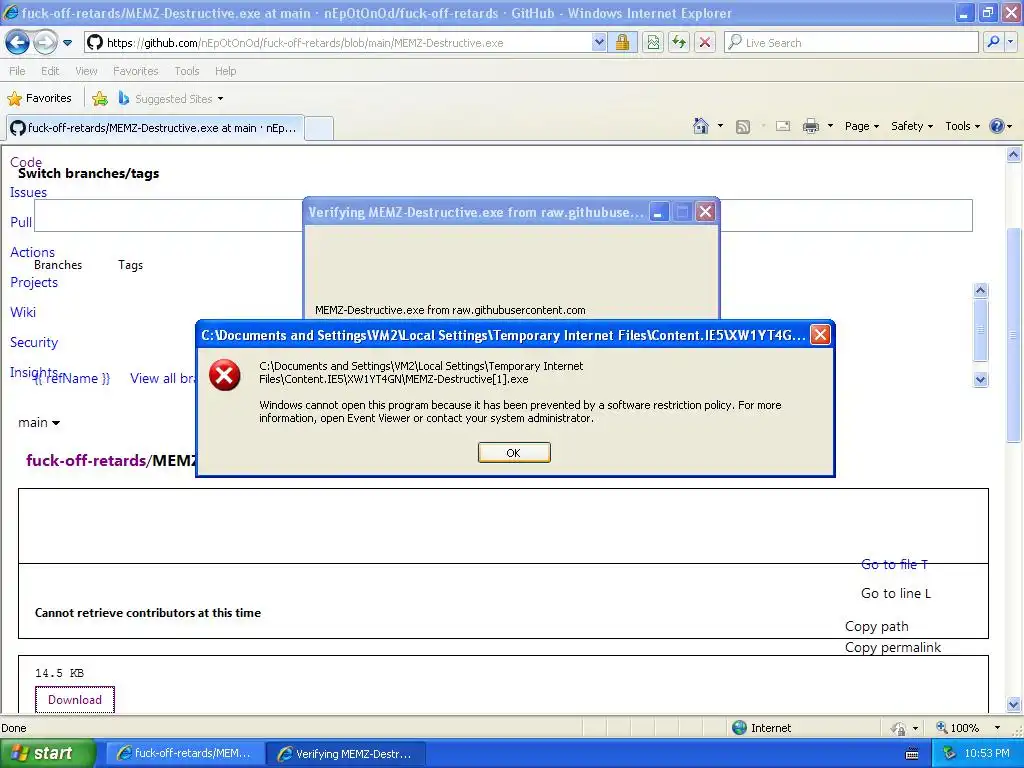Click the fuck-off-retards repository link

(x=86, y=460)
